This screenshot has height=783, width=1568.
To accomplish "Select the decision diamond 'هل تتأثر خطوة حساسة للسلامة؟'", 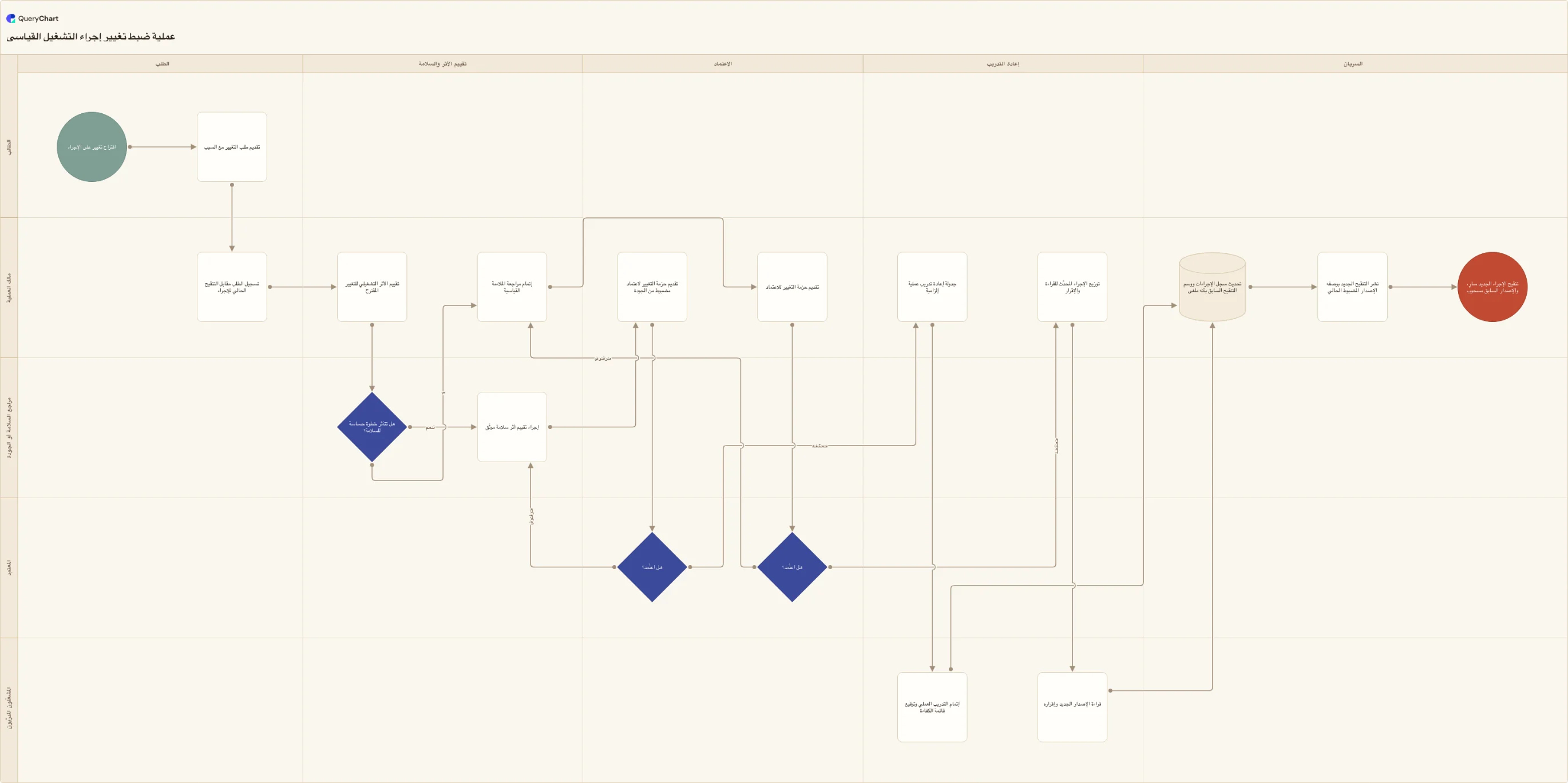I will 372,427.
